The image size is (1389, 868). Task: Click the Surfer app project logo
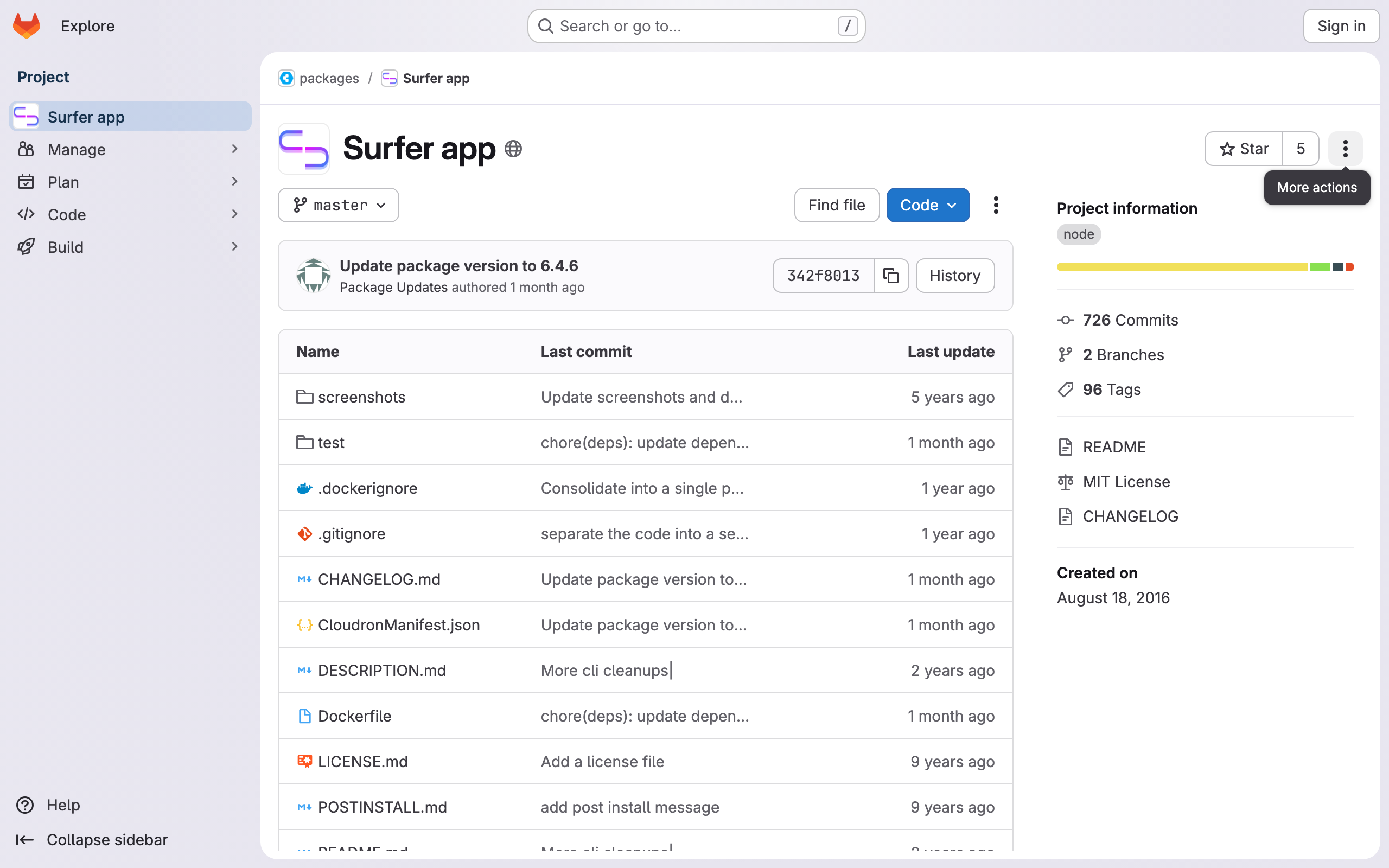pos(304,149)
